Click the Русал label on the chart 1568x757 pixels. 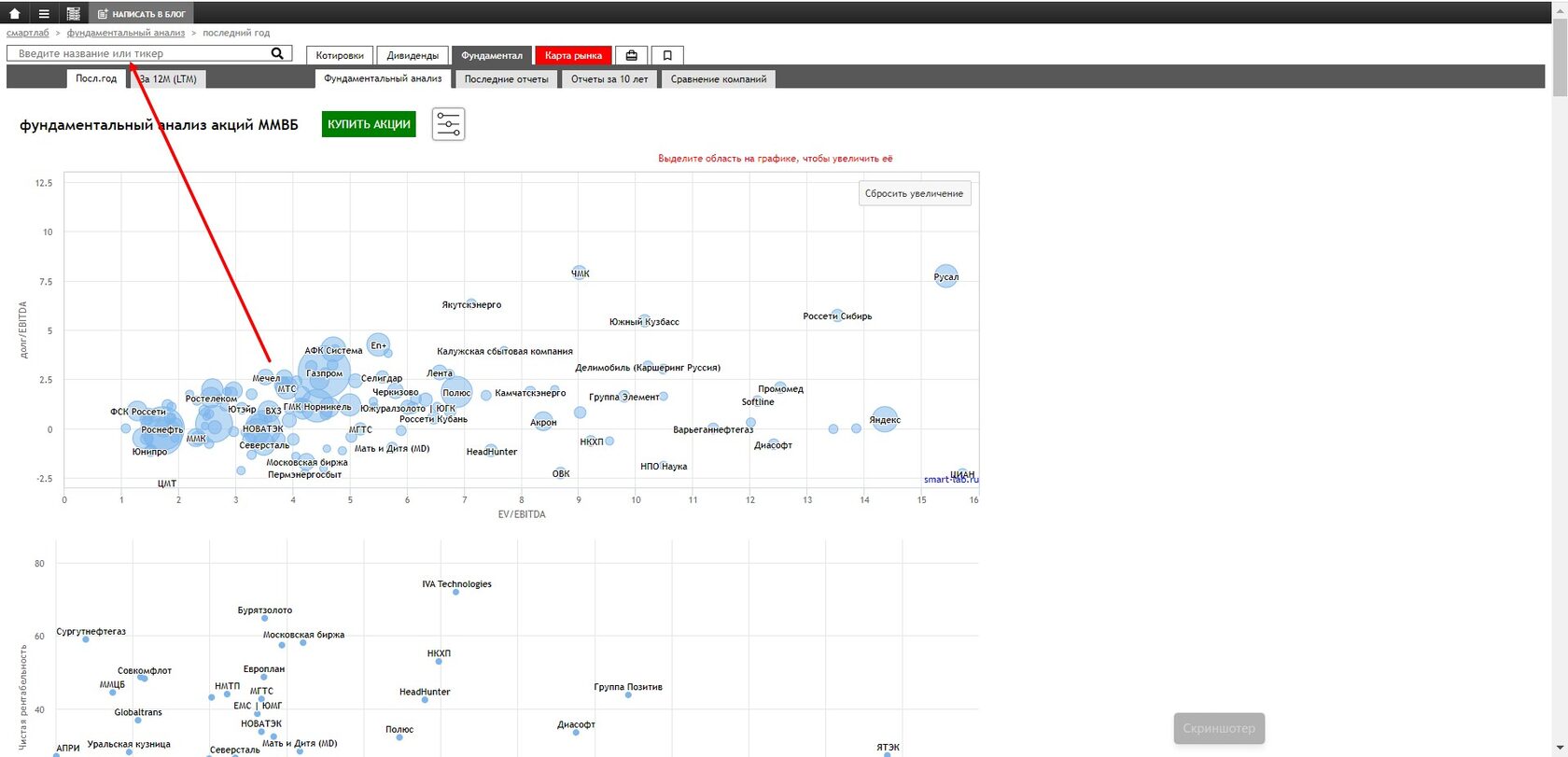pos(945,276)
